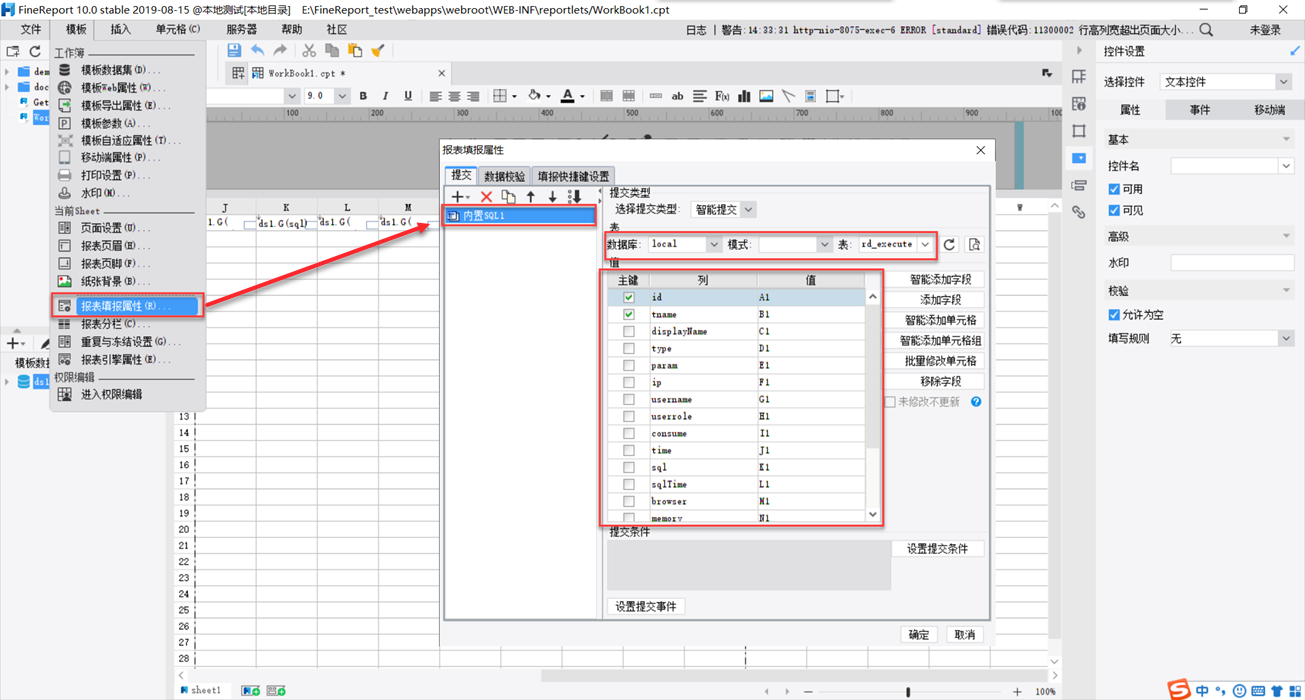Click the search magnifier icon in top bar
The image size is (1305, 700).
pyautogui.click(x=1206, y=30)
